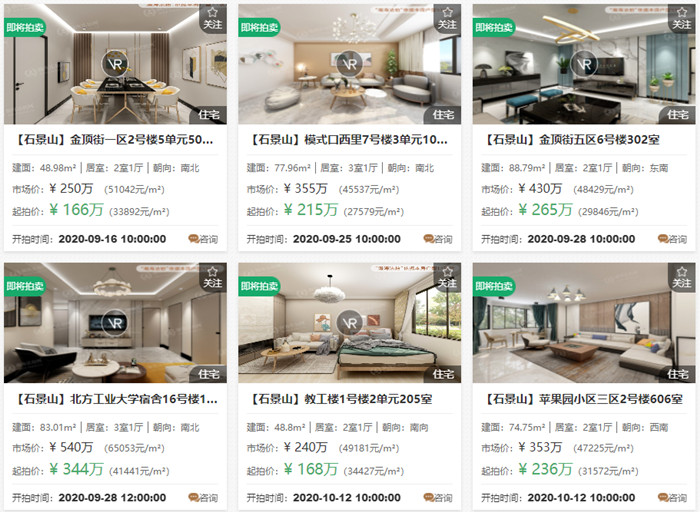Screen dimensions: 700x512
Task: Open 咨询 chat for 苹果园小区三区2号楼606室
Action: point(672,498)
